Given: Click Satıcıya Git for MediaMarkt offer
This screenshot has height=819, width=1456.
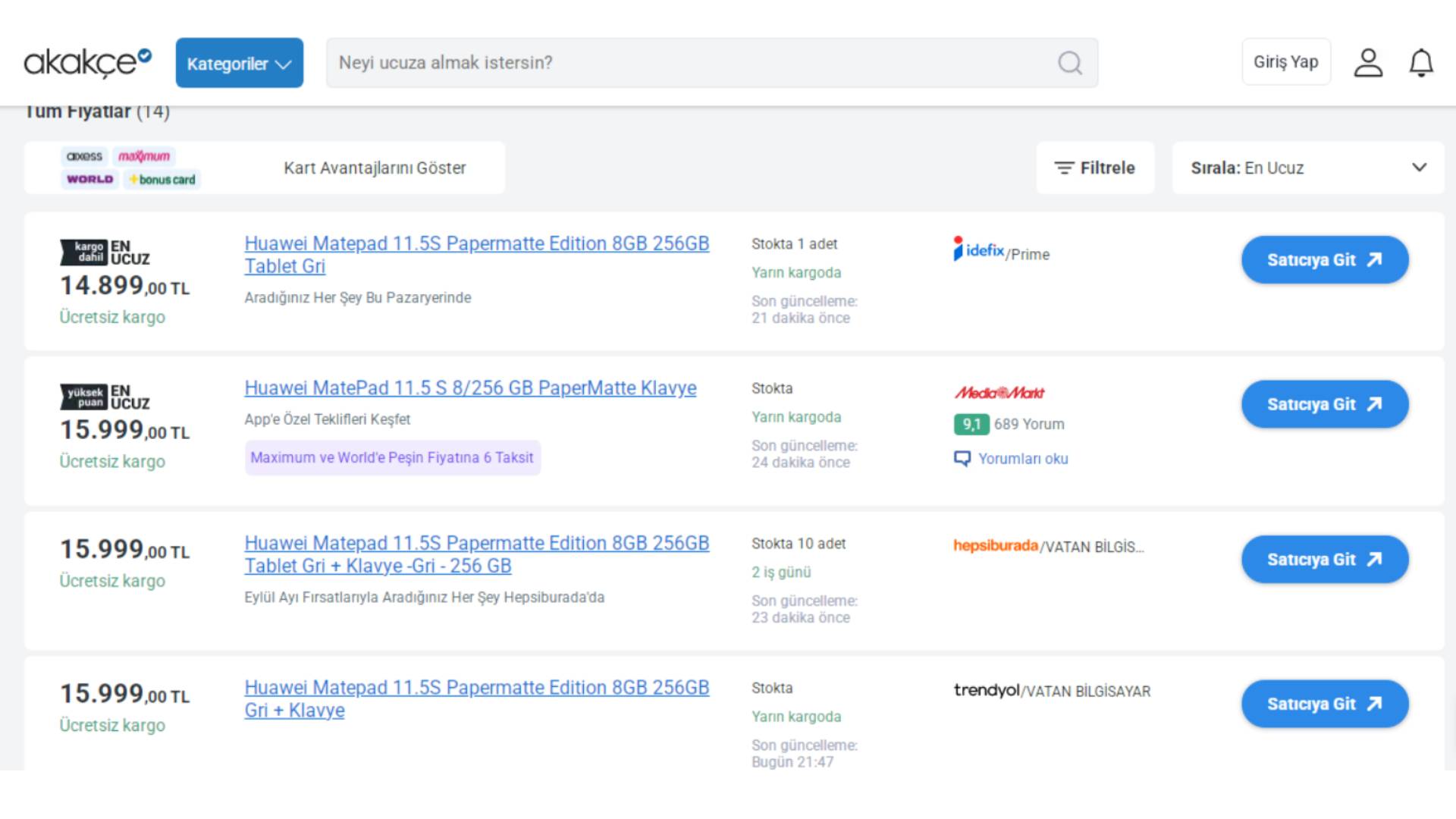Looking at the screenshot, I should point(1325,404).
